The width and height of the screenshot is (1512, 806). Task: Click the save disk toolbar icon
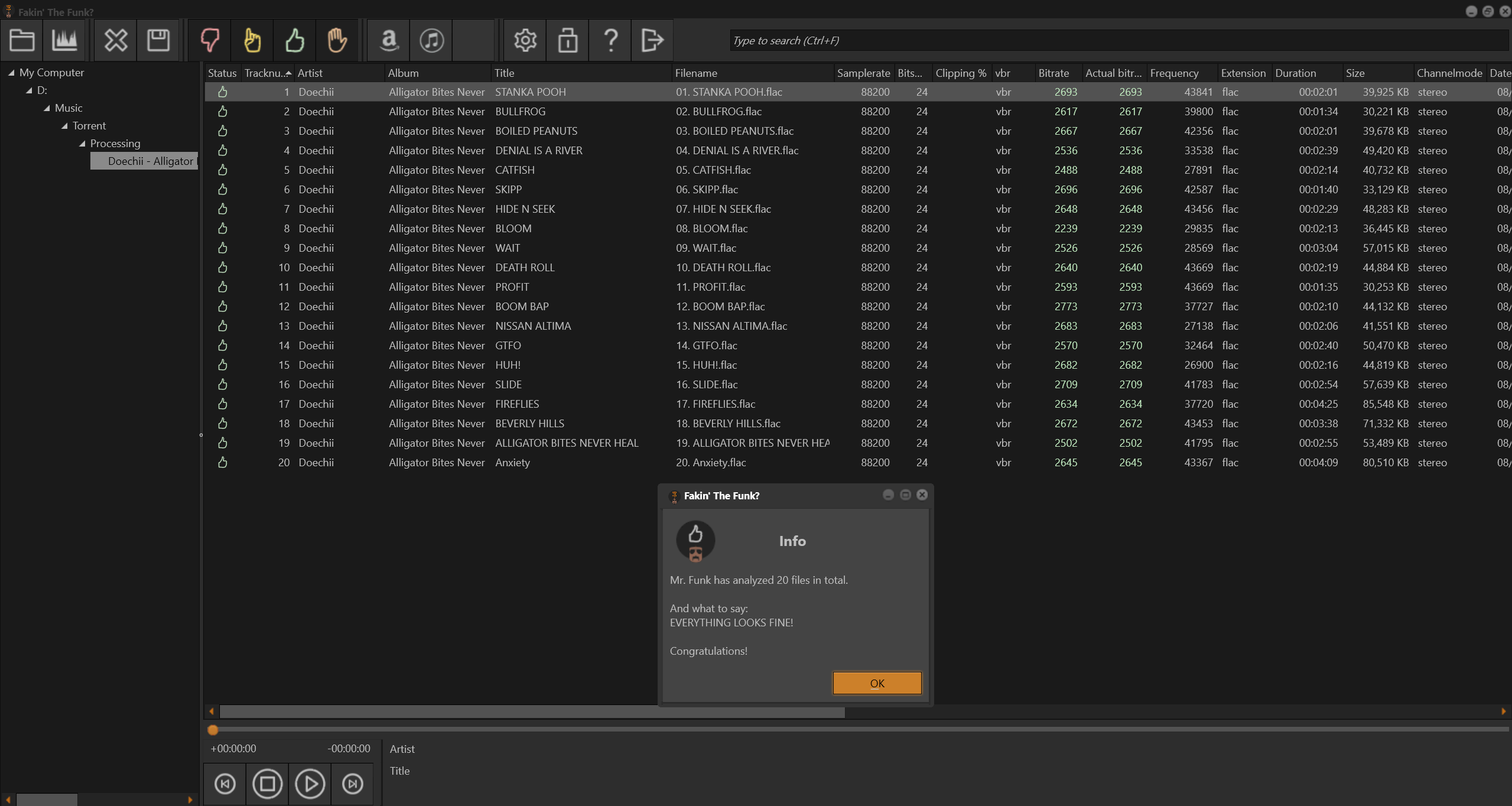click(158, 40)
